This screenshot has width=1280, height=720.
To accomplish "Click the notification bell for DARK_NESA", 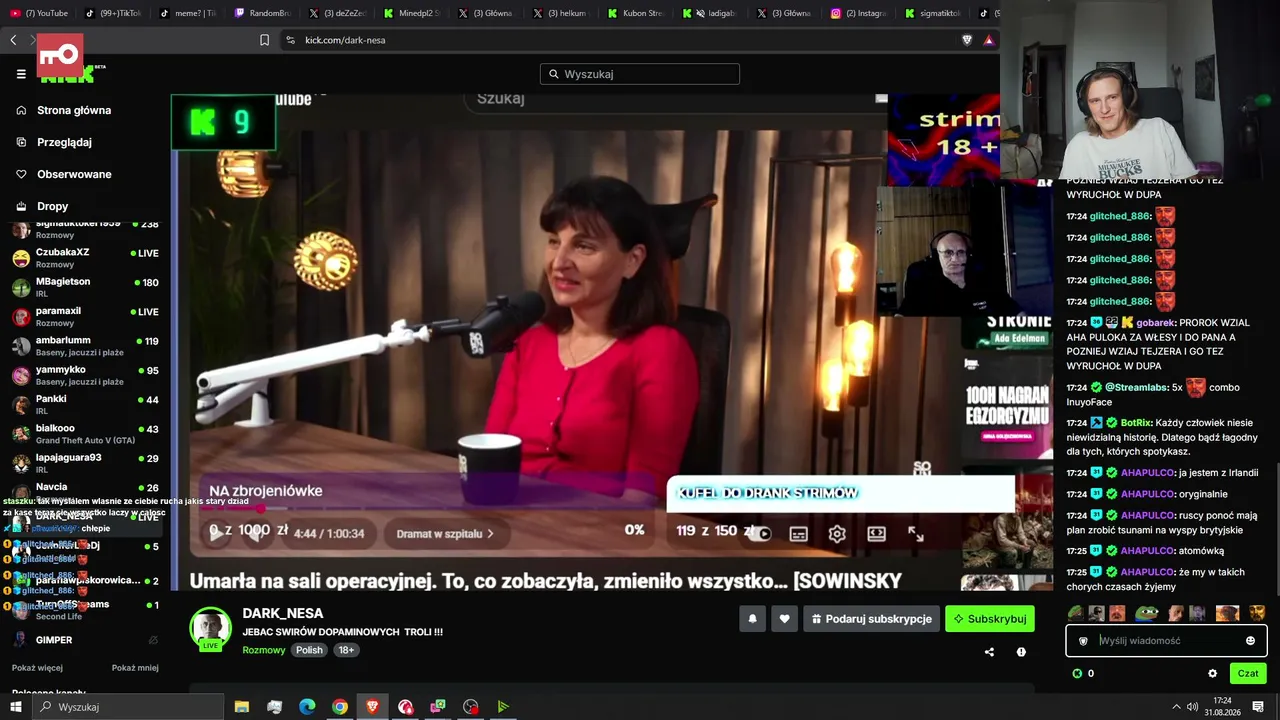I will coord(753,619).
